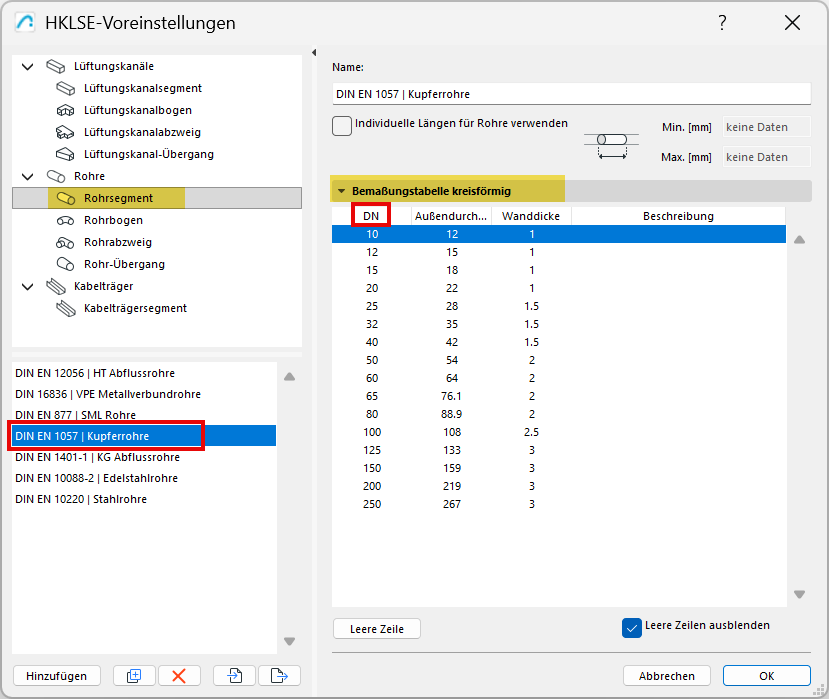Click the Lüftungskanalabzweig icon

(x=66, y=132)
